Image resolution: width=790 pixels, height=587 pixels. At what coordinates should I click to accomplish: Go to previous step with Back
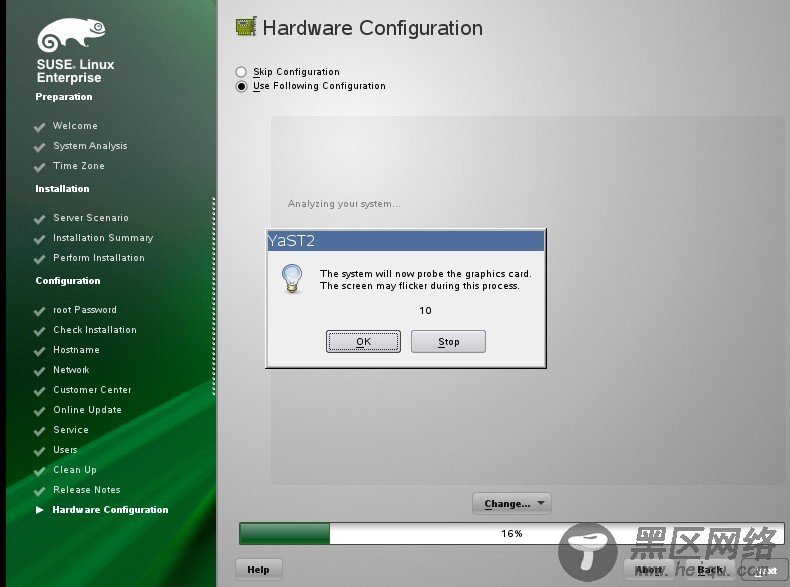click(x=710, y=569)
